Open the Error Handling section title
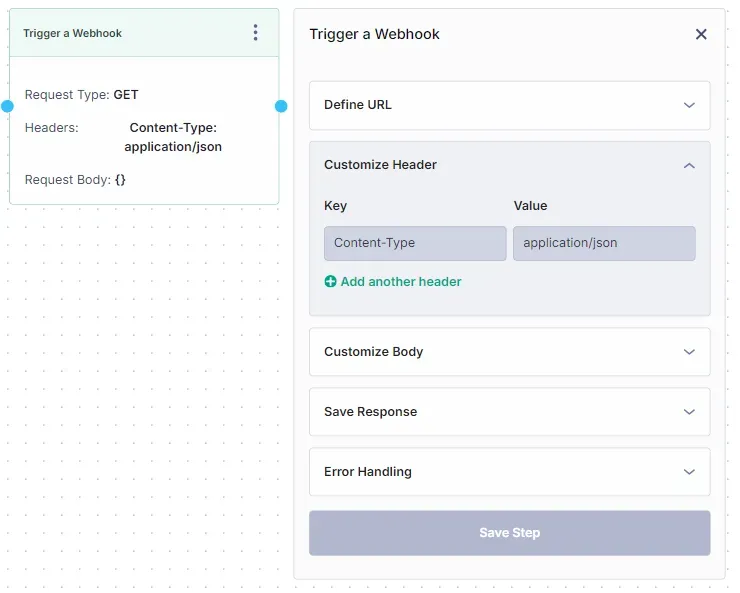Image resolution: width=740 pixels, height=593 pixels. (367, 472)
